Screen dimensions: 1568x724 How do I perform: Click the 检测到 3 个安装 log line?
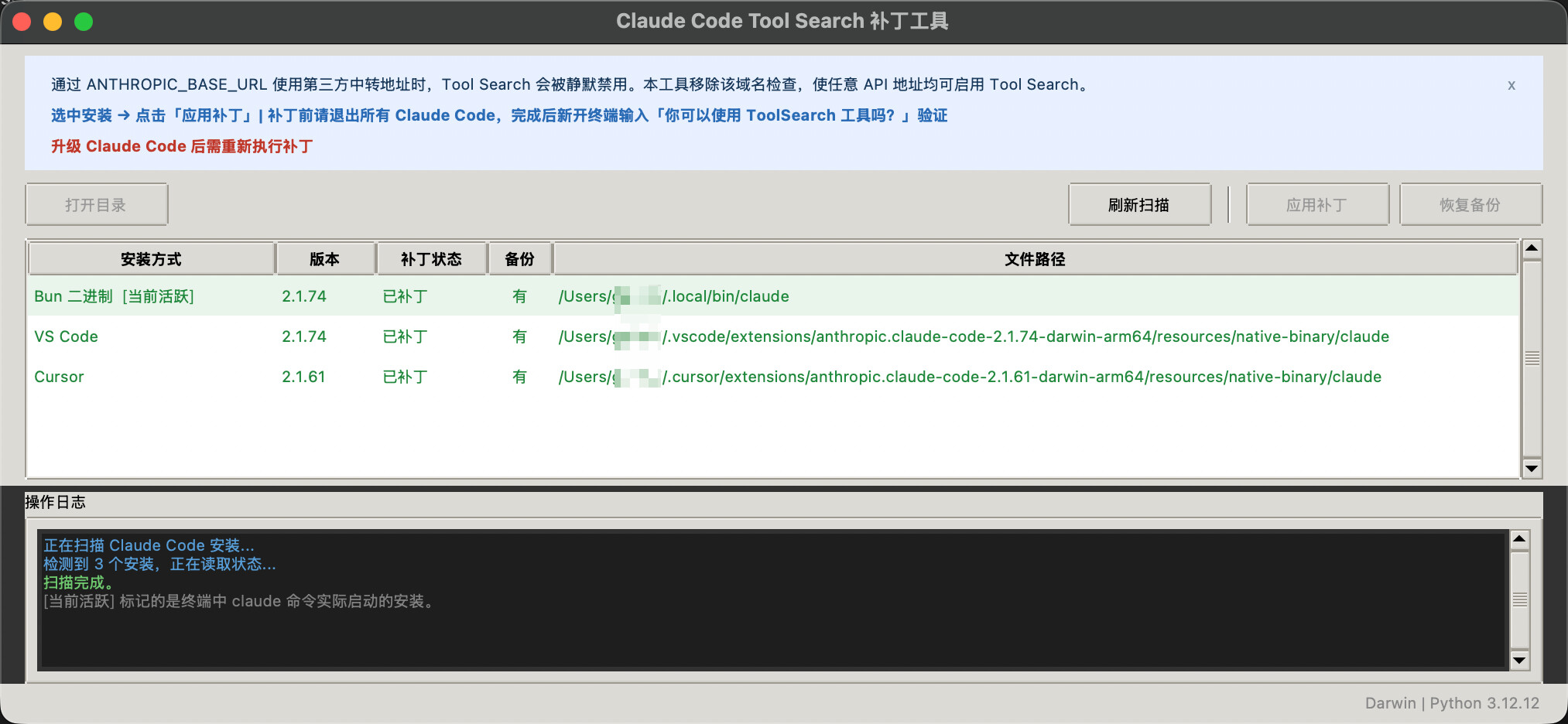point(159,564)
